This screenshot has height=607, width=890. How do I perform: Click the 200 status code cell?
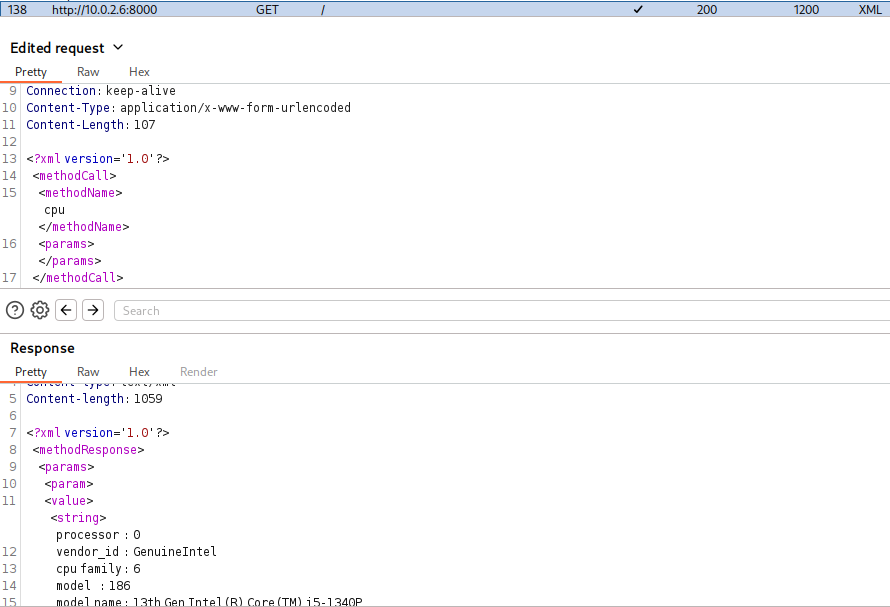tap(707, 10)
